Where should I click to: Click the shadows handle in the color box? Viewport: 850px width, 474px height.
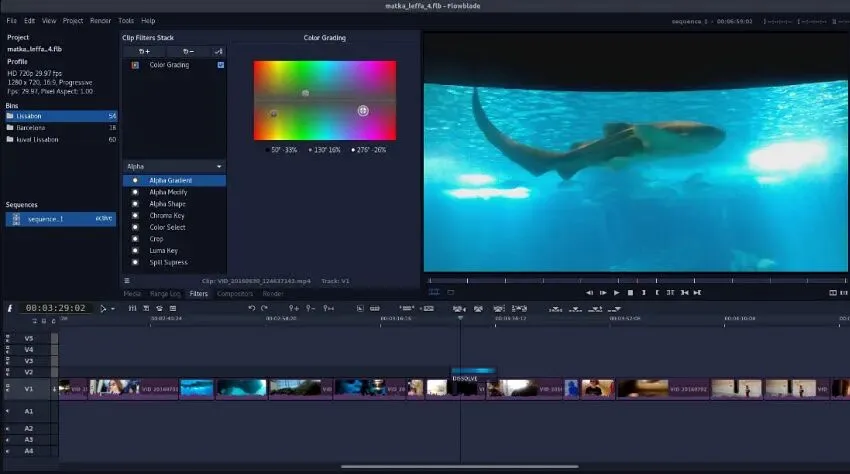click(274, 113)
